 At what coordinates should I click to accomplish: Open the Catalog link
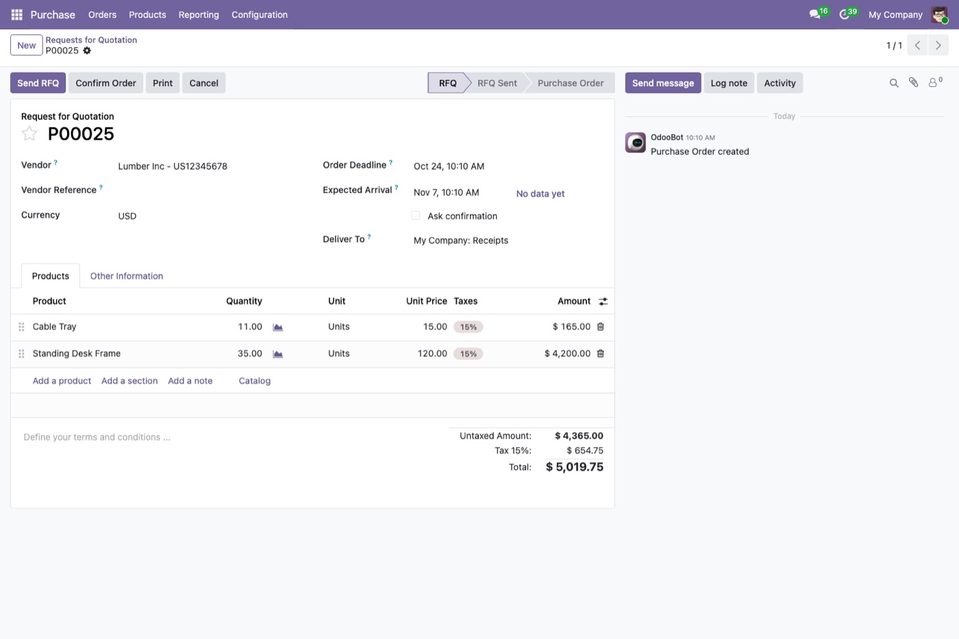pyautogui.click(x=254, y=381)
